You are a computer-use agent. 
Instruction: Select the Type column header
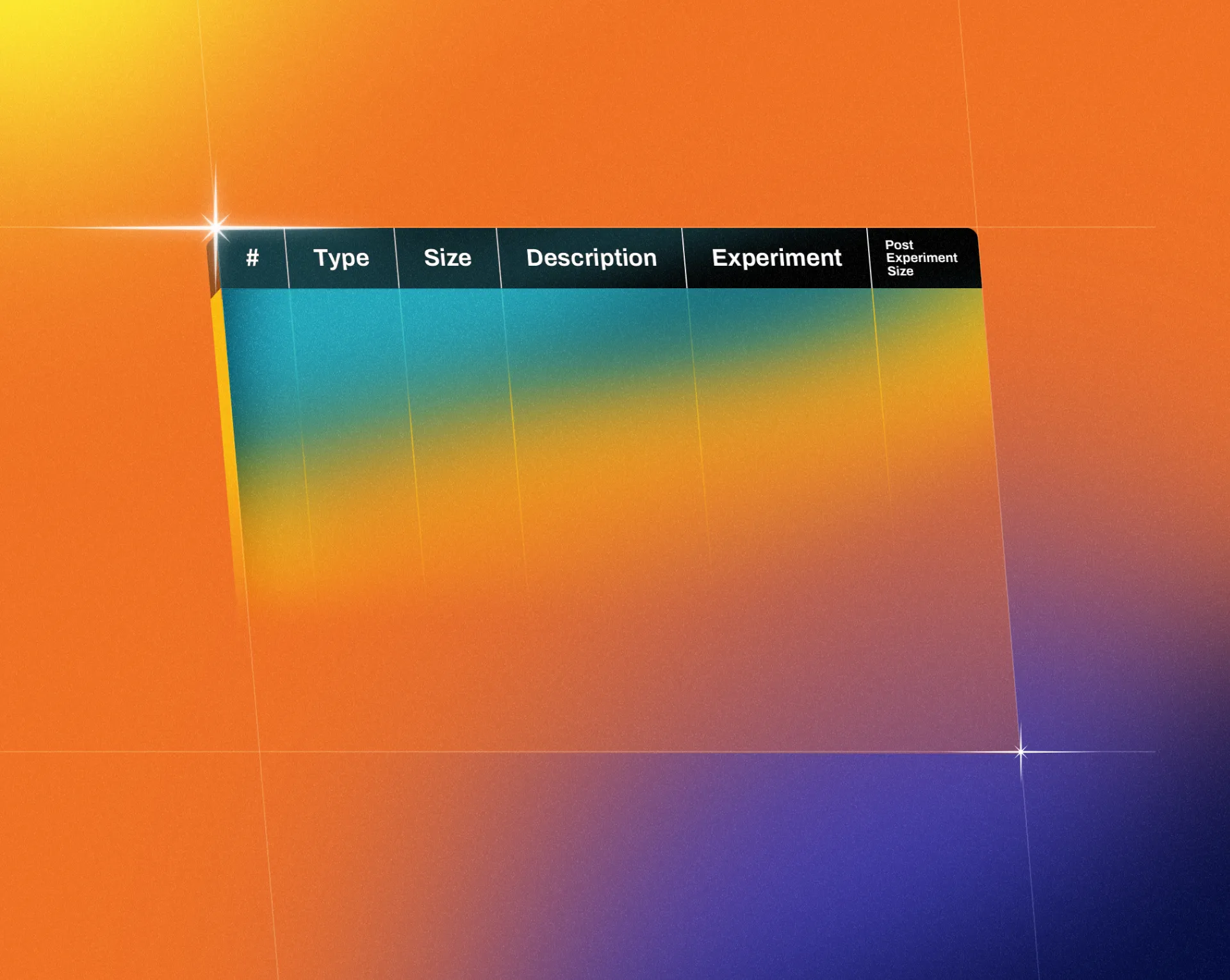341,257
